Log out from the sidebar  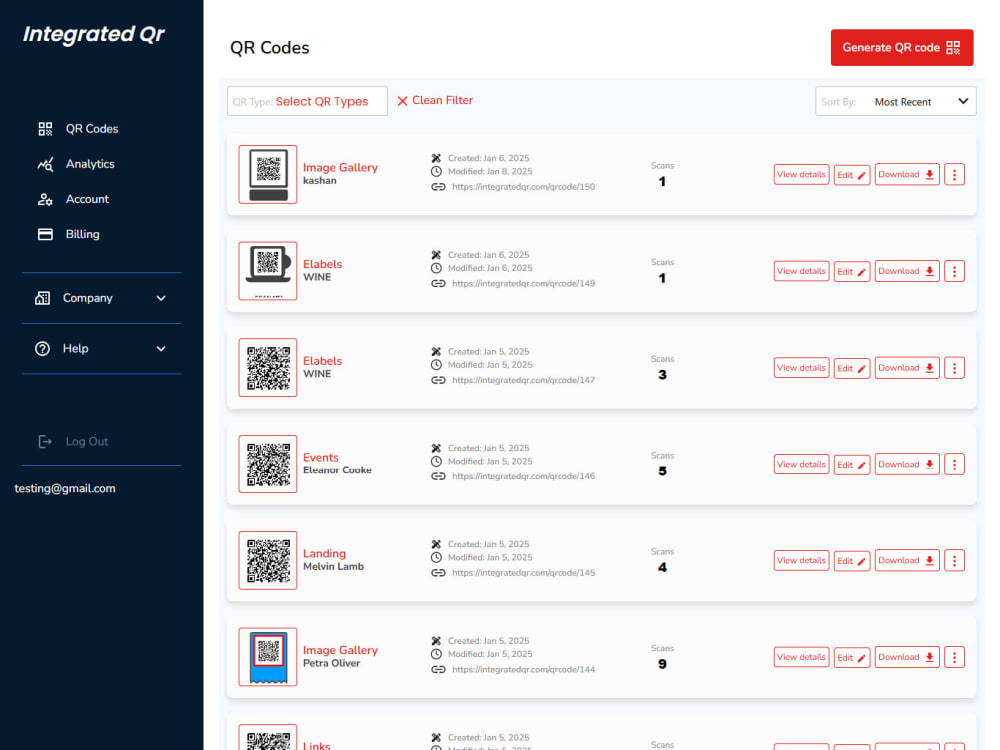pos(73,441)
